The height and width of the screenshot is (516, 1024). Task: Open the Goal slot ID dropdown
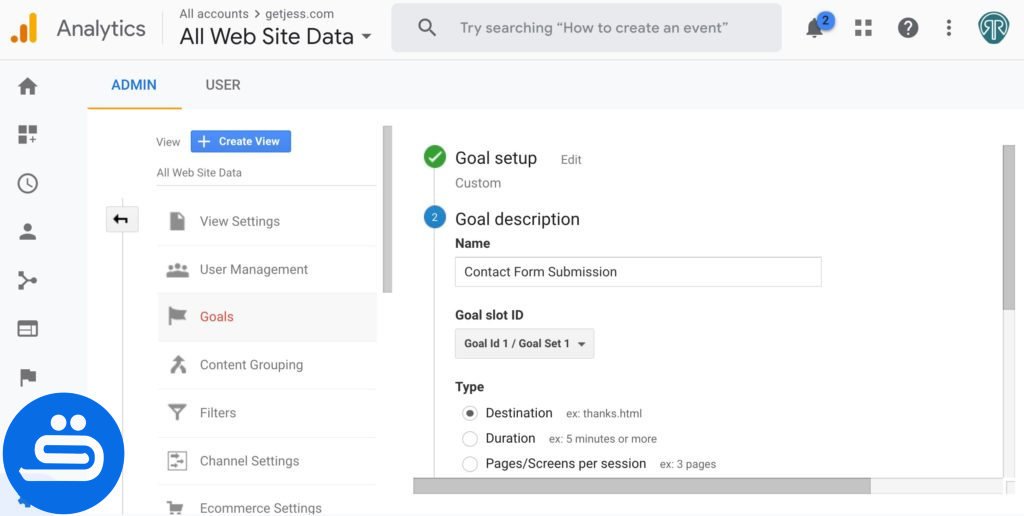click(x=524, y=344)
